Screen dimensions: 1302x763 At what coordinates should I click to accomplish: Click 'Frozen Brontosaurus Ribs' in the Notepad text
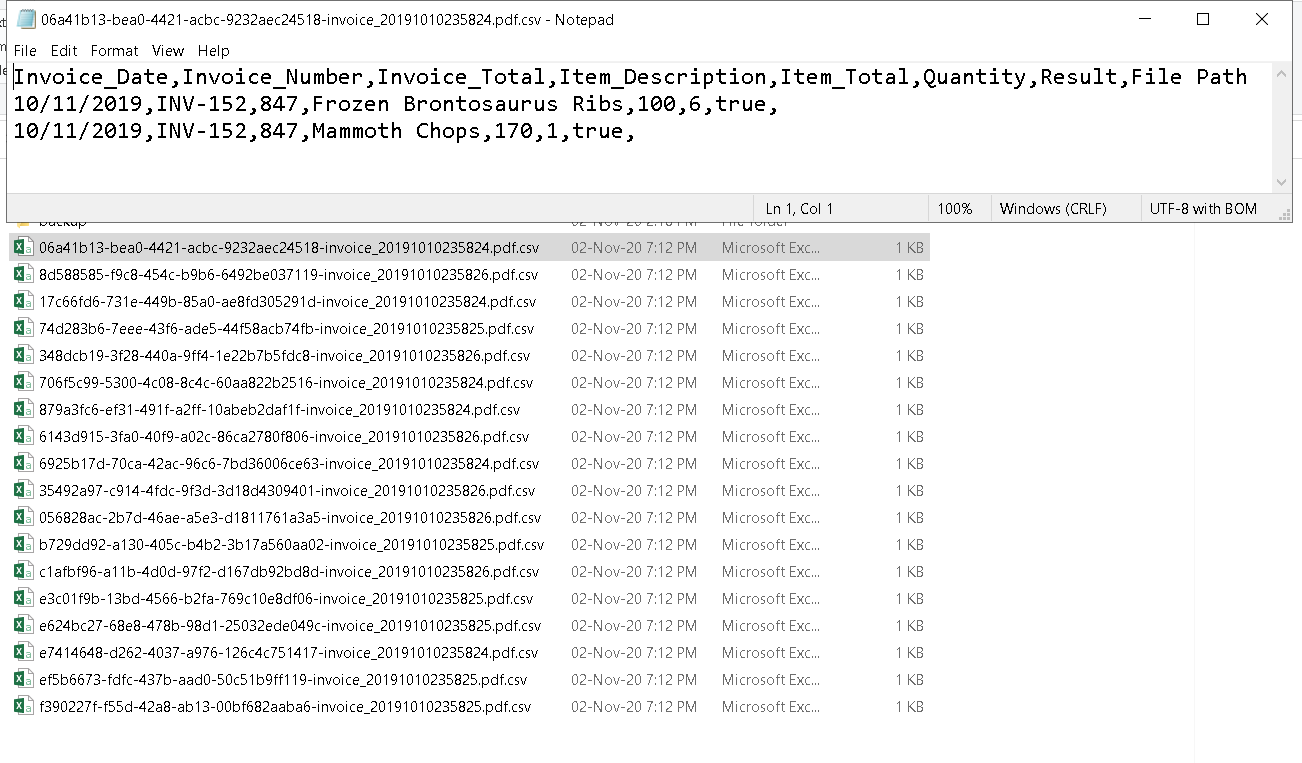[469, 104]
